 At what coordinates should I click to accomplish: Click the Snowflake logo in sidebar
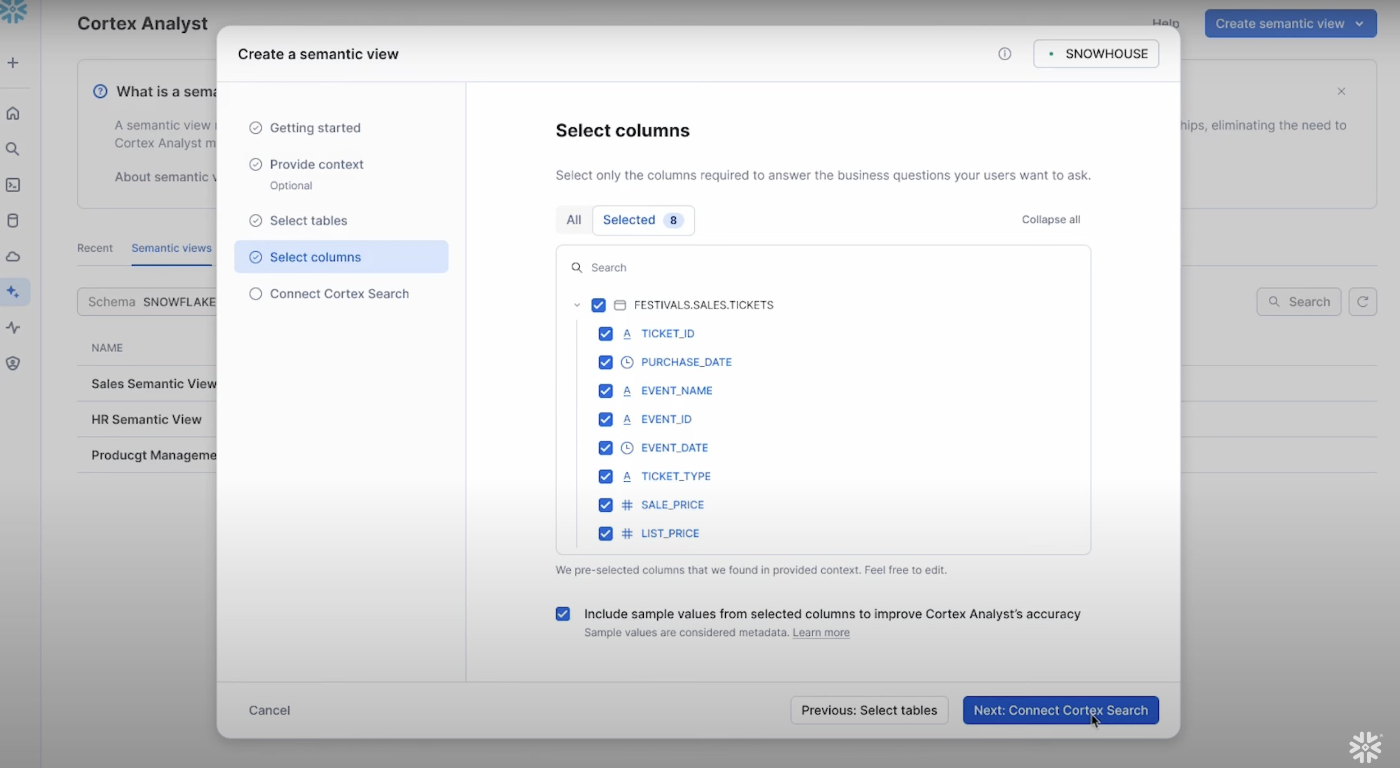point(14,12)
